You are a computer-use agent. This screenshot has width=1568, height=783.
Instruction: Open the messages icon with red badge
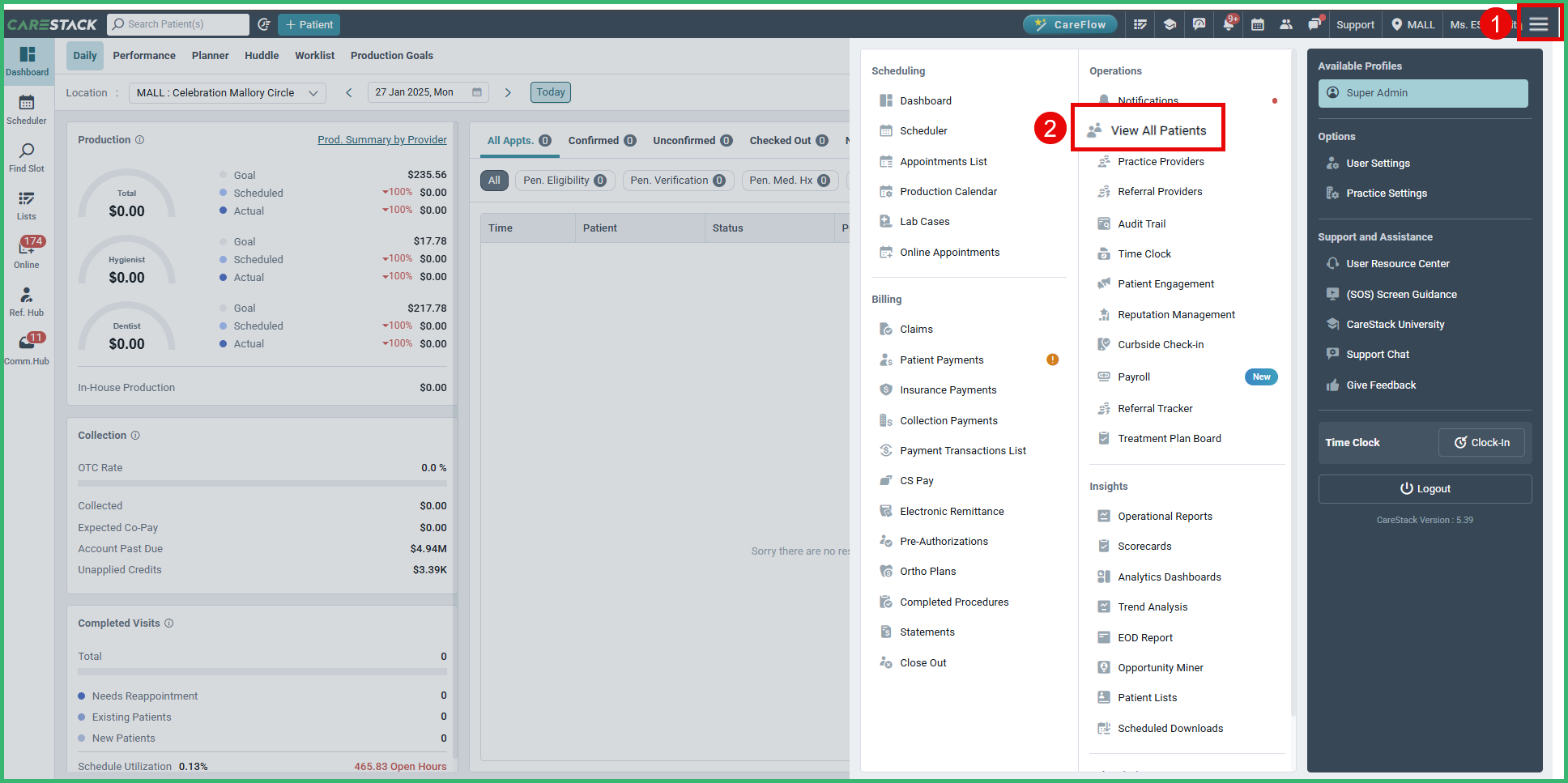point(1314,24)
